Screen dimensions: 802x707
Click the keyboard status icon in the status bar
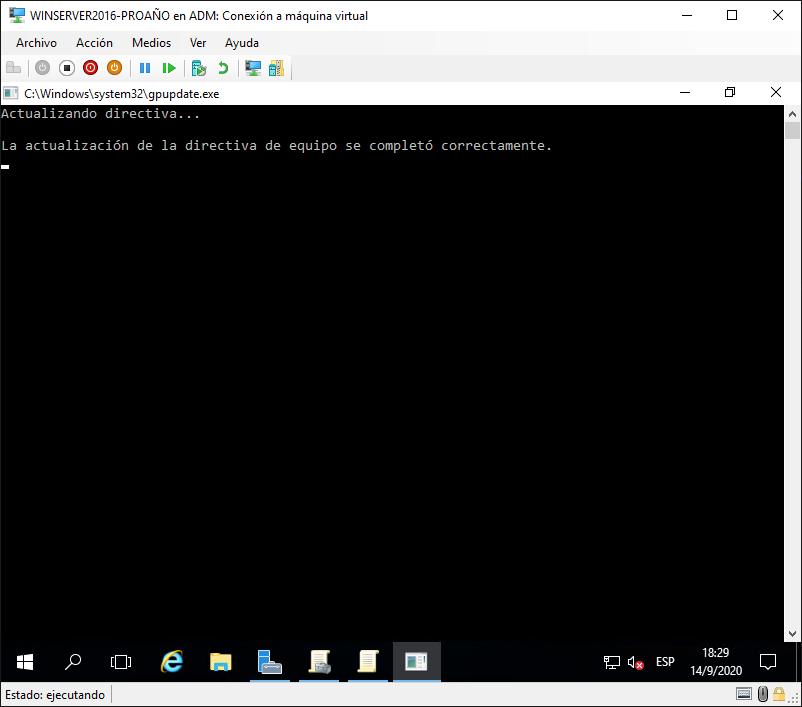coord(744,694)
